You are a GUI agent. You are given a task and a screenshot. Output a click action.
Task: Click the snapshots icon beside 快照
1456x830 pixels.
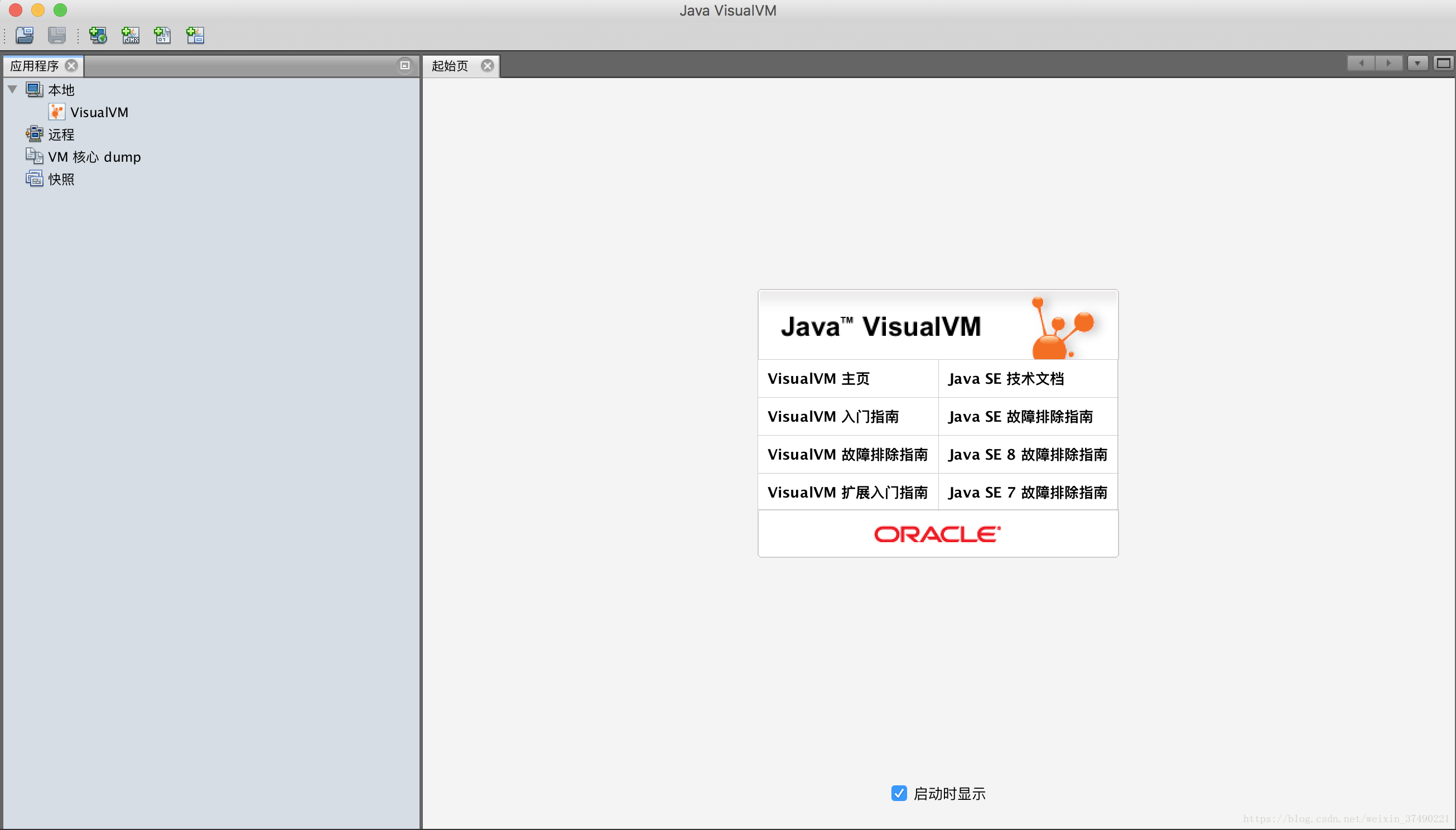(x=34, y=178)
